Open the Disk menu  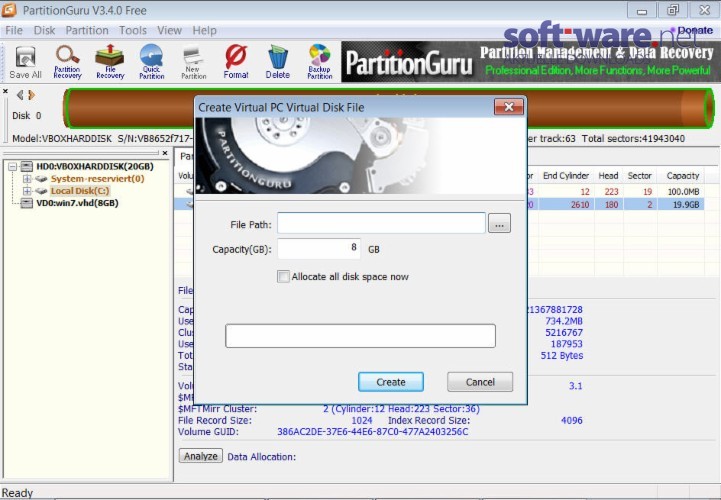point(44,30)
